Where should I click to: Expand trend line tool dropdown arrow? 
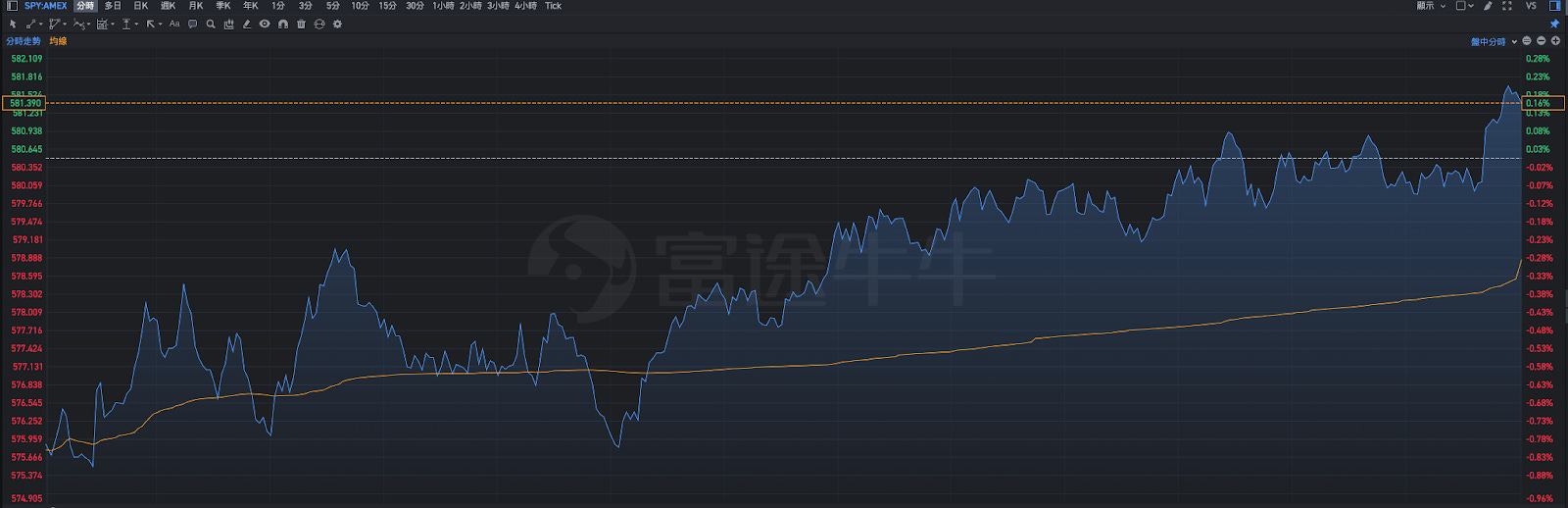tap(41, 24)
